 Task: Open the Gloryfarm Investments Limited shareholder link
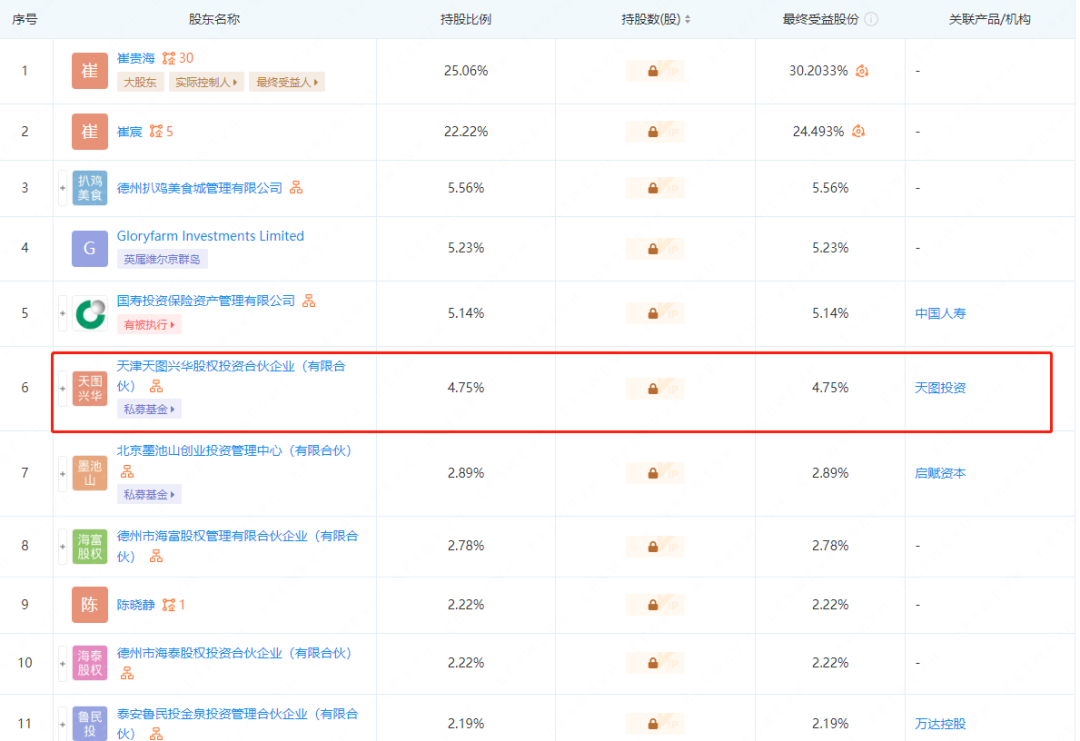click(210, 236)
